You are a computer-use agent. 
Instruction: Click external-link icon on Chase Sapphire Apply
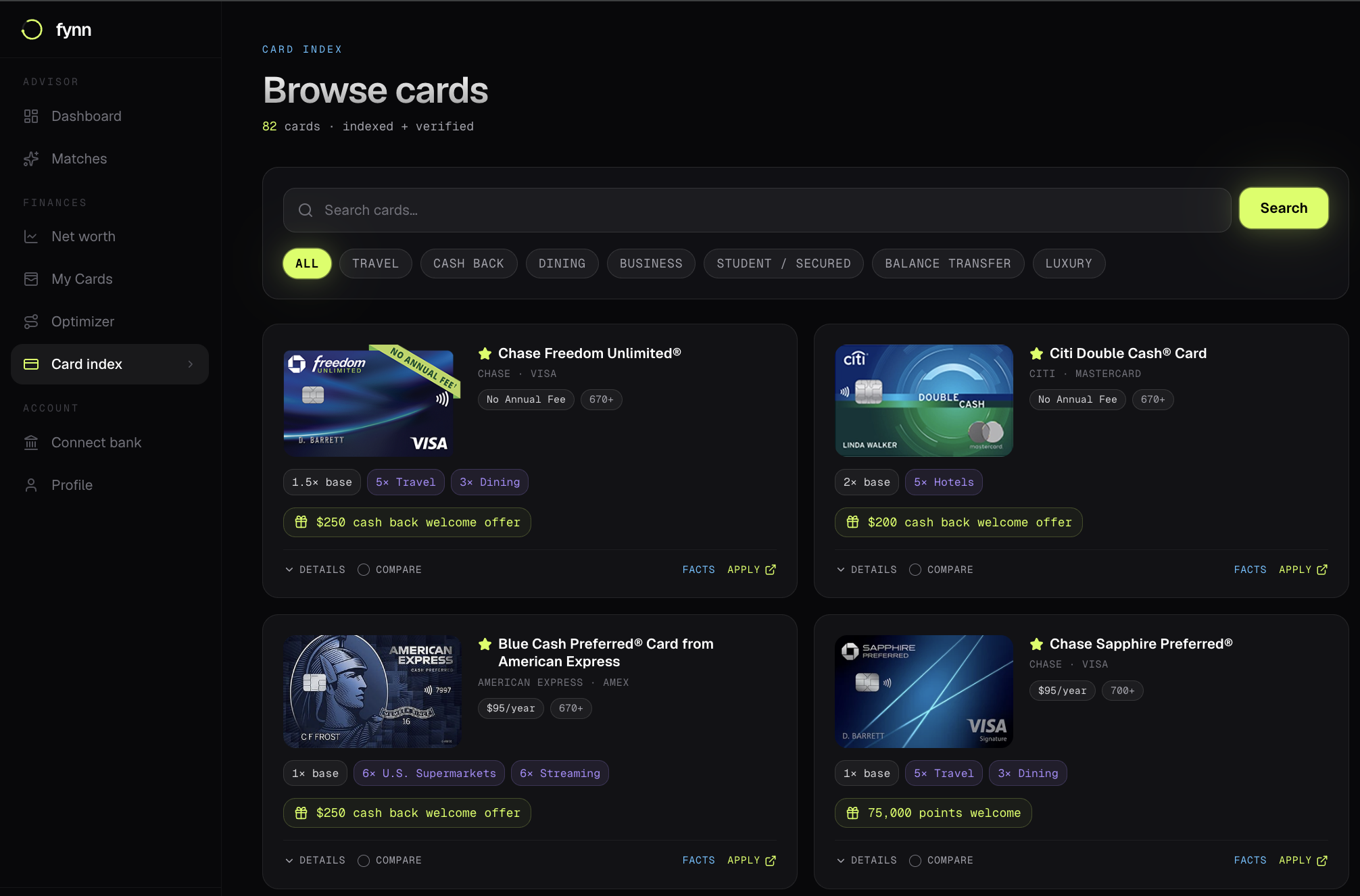click(1322, 860)
